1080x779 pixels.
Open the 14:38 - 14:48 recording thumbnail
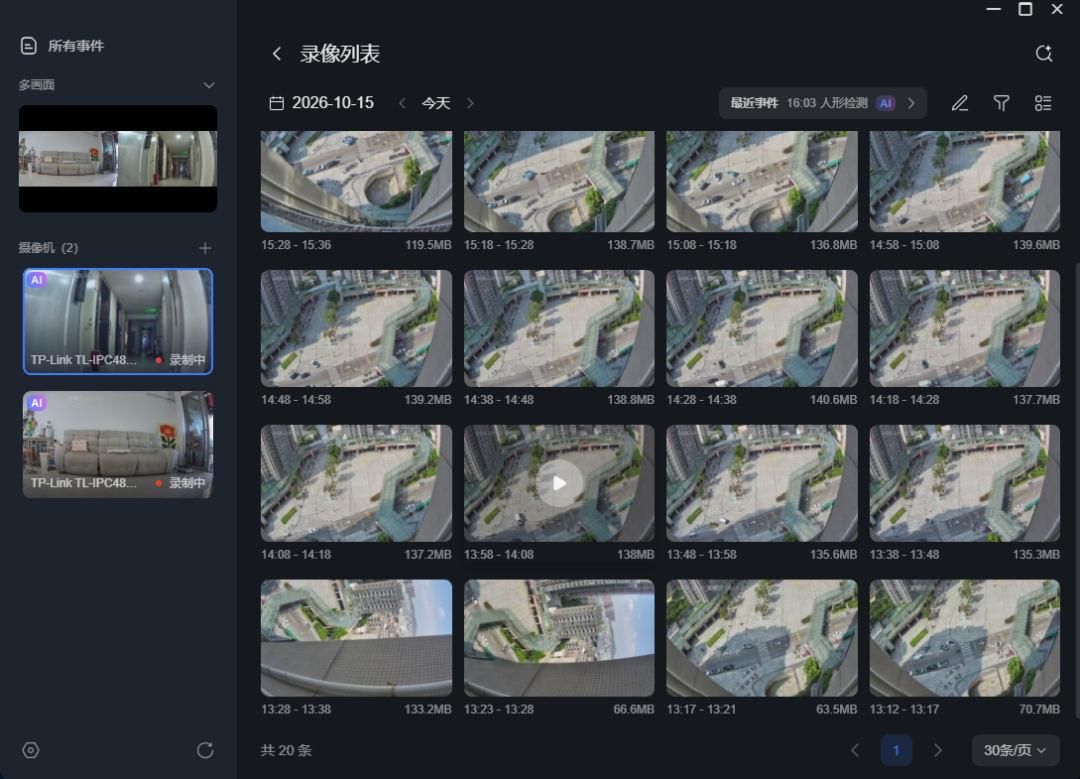(x=559, y=329)
